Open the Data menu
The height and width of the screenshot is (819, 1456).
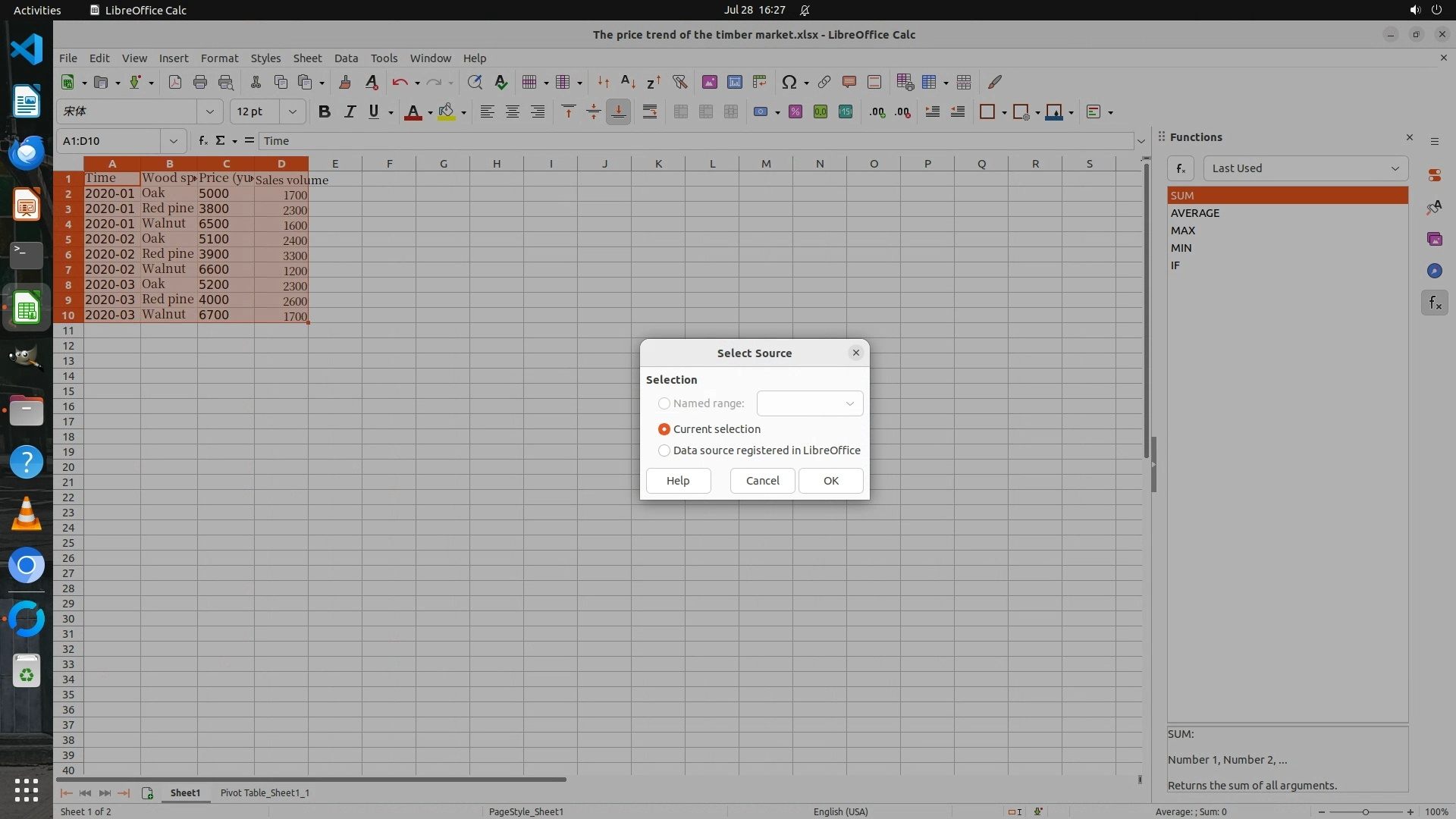[346, 58]
